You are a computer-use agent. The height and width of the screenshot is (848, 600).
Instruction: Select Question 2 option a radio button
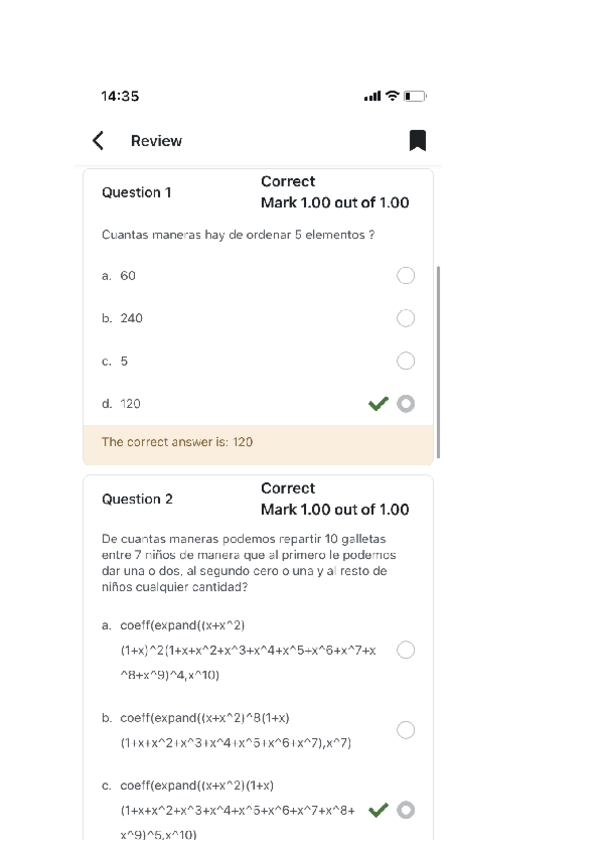pyautogui.click(x=406, y=651)
